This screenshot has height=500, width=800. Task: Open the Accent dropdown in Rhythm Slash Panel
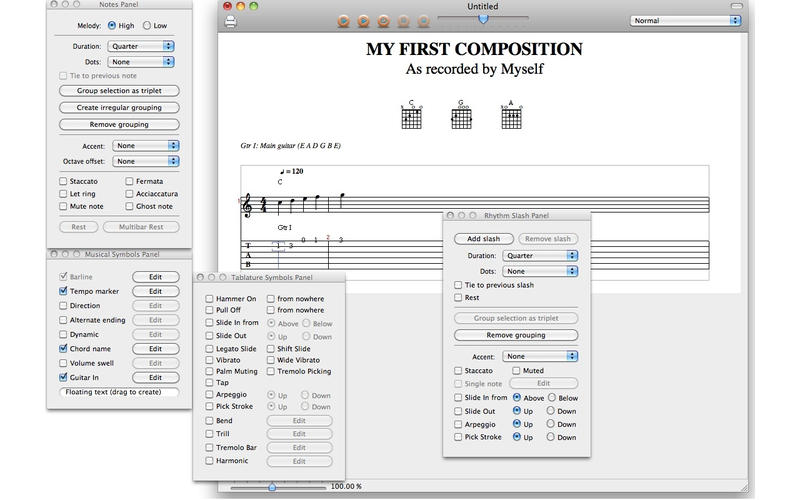[540, 356]
